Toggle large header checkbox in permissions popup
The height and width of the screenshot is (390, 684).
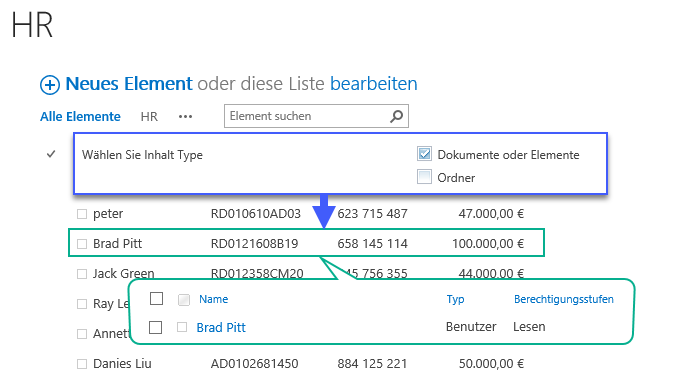pyautogui.click(x=156, y=299)
